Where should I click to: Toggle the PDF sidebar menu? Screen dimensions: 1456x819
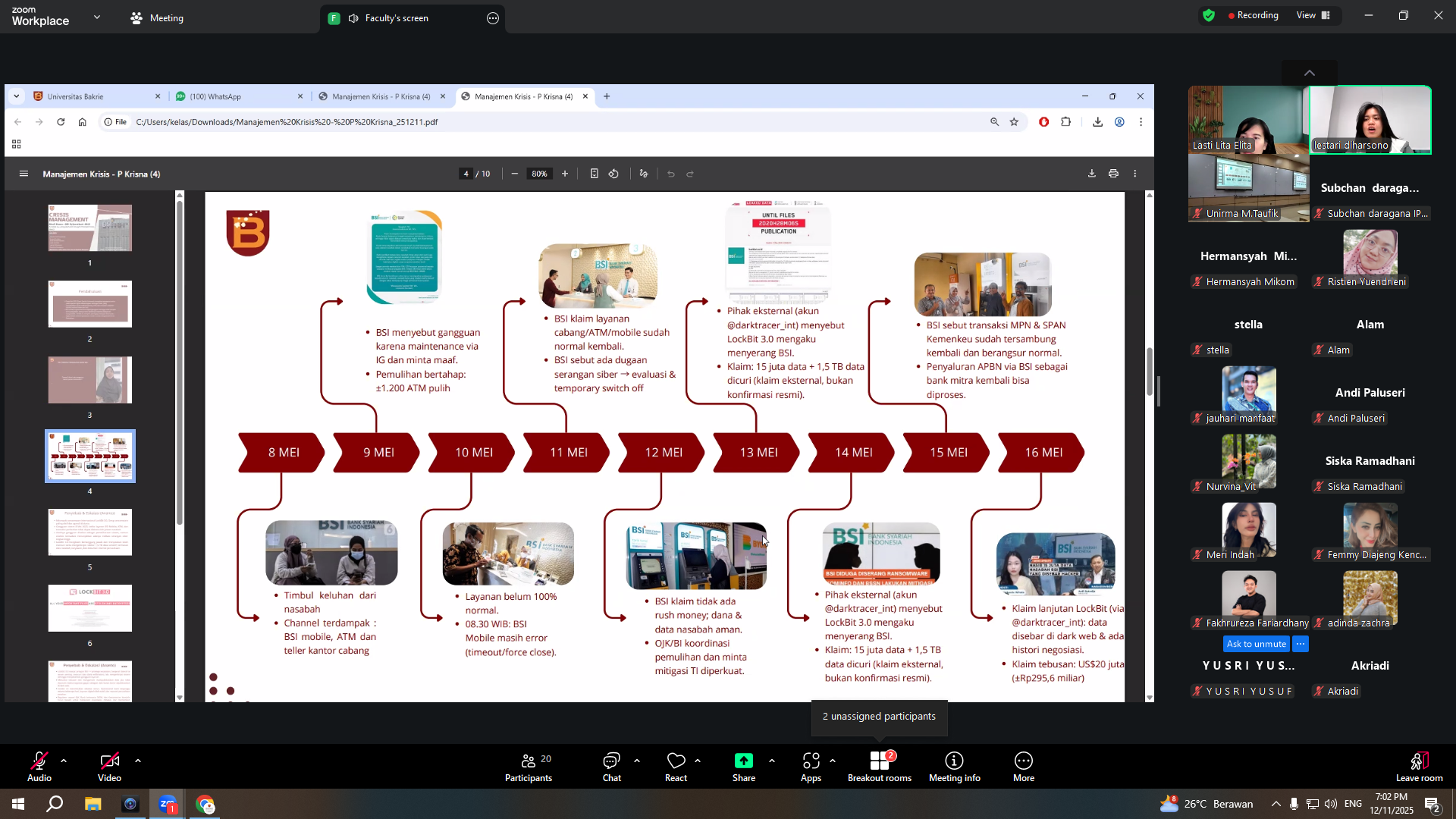click(x=24, y=174)
